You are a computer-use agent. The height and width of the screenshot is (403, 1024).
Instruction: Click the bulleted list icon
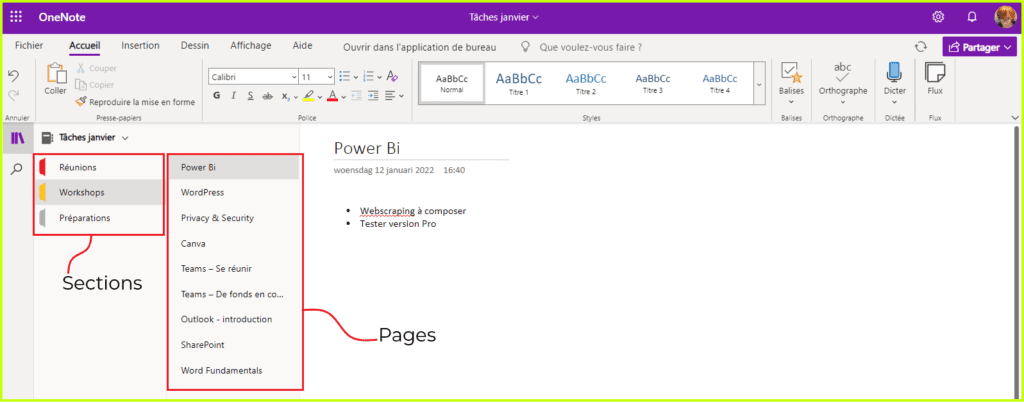[345, 76]
